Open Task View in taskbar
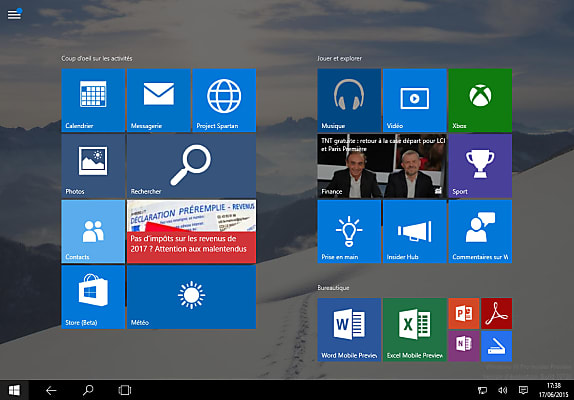 tap(125, 390)
